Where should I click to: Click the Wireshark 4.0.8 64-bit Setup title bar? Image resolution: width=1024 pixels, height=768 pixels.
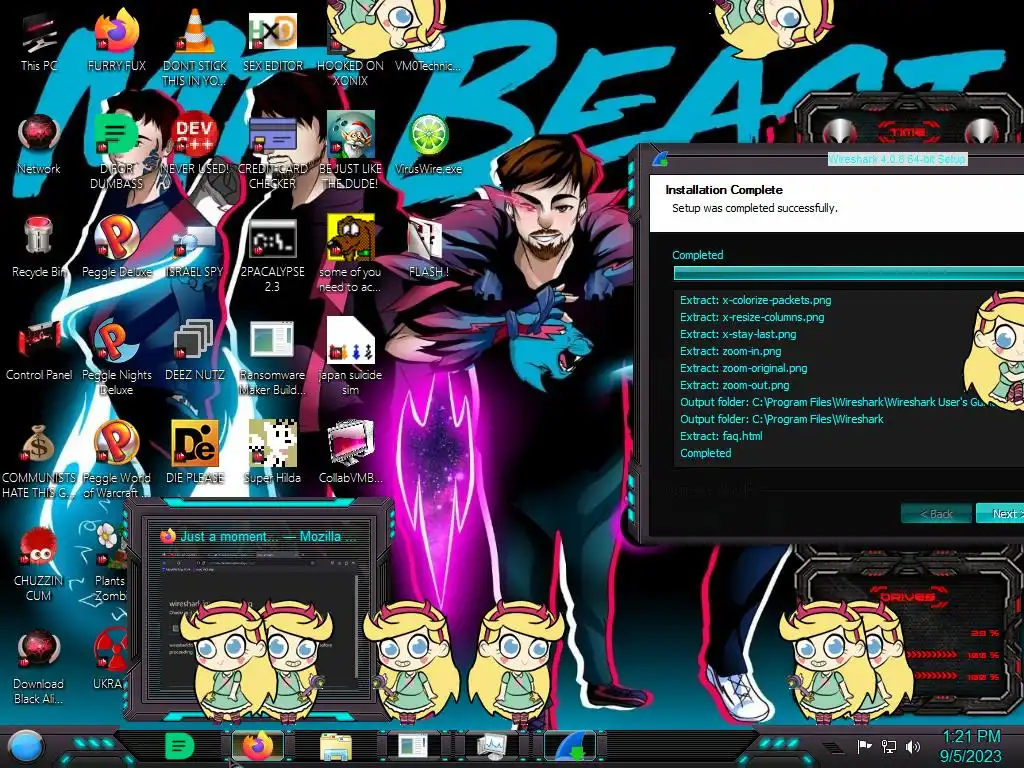coord(896,159)
